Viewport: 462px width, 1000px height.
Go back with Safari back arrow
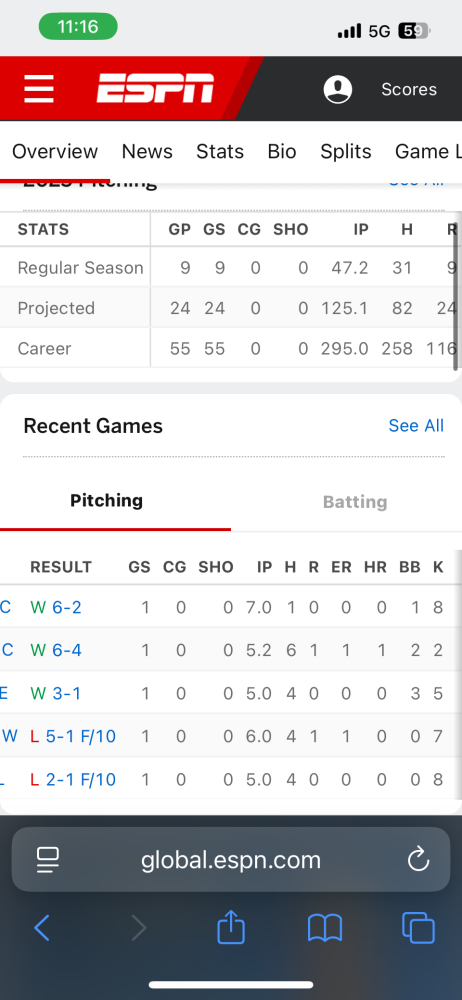[42, 928]
